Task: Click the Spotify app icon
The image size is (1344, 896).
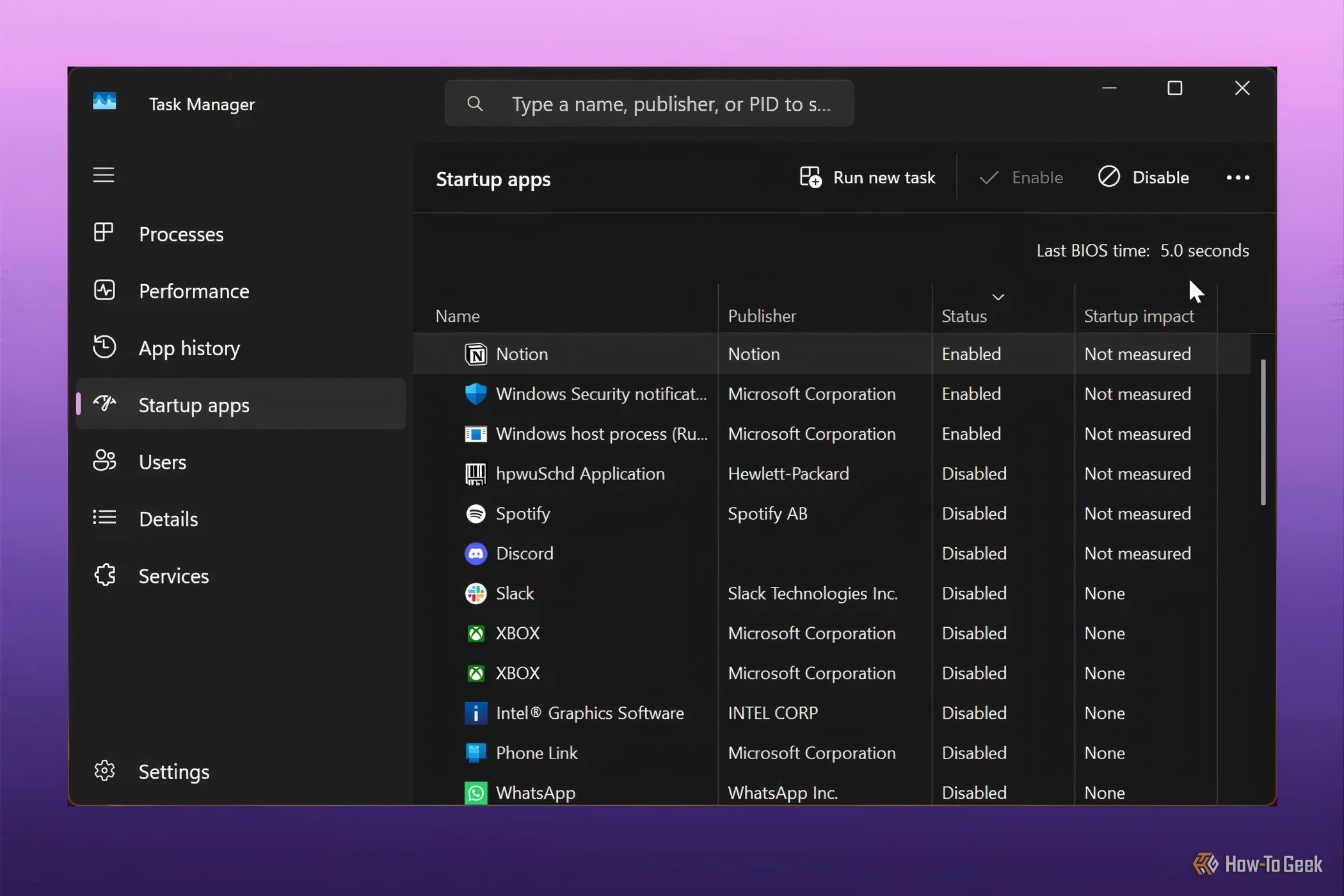Action: pyautogui.click(x=476, y=513)
